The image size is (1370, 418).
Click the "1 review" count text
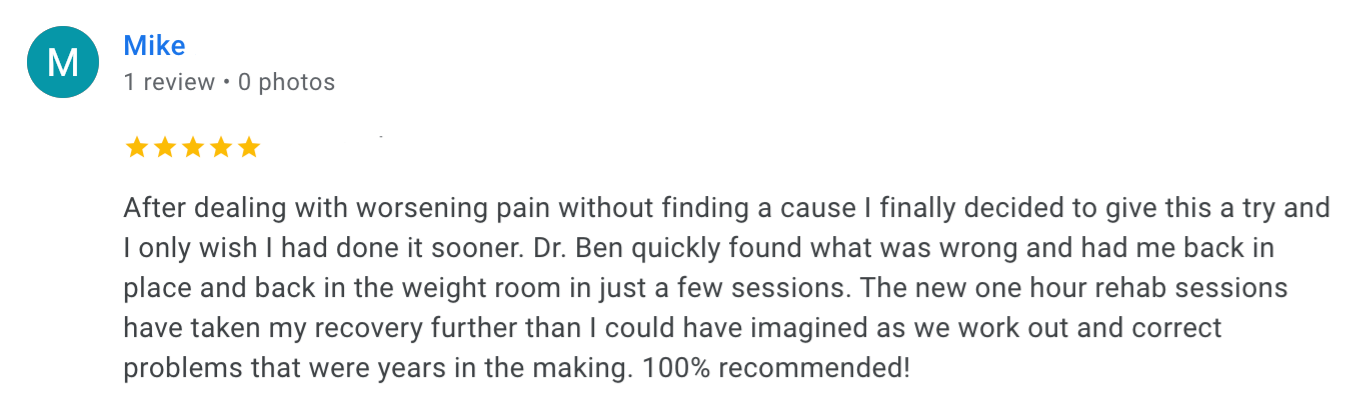tap(169, 82)
